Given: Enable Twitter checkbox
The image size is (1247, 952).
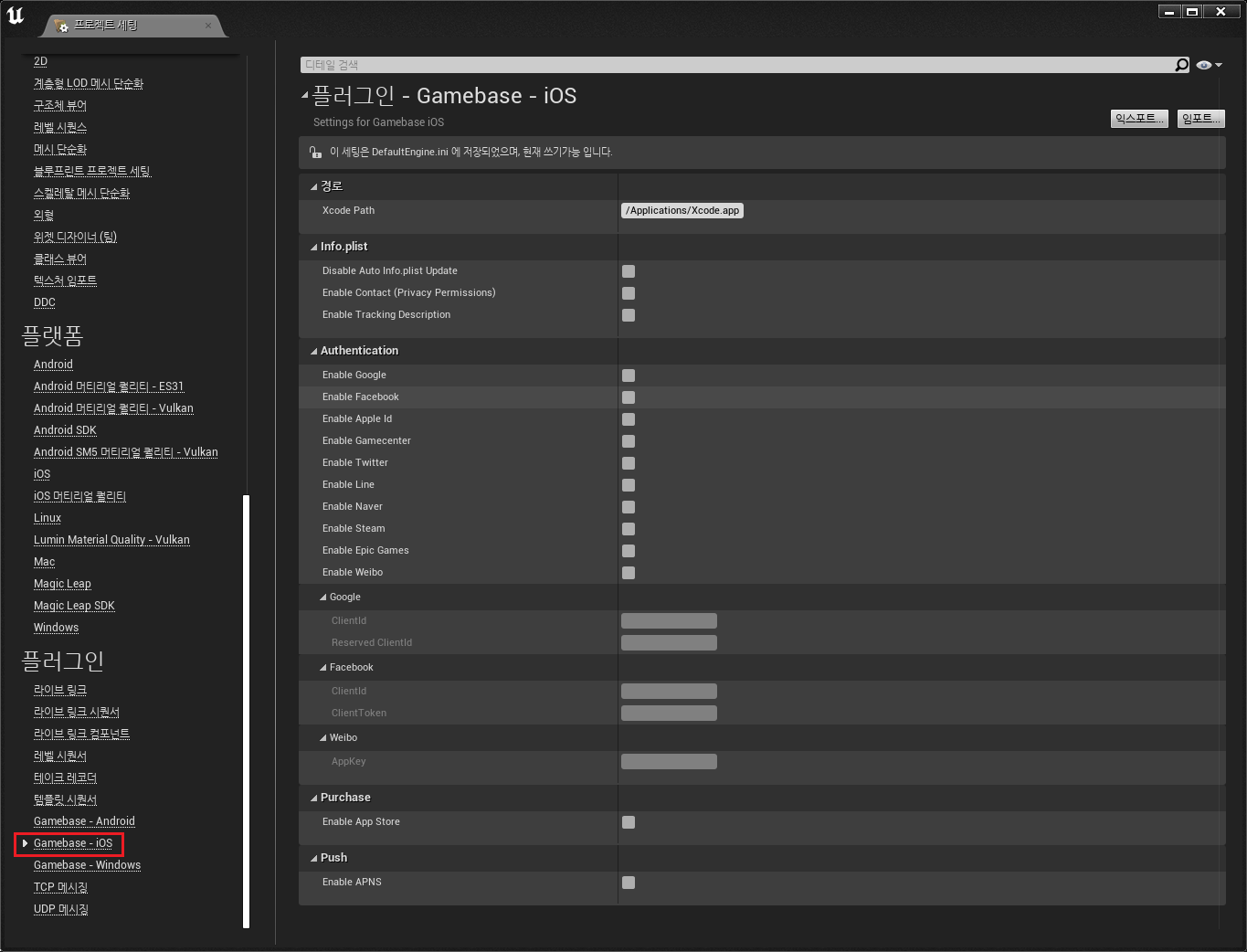Looking at the screenshot, I should point(629,463).
